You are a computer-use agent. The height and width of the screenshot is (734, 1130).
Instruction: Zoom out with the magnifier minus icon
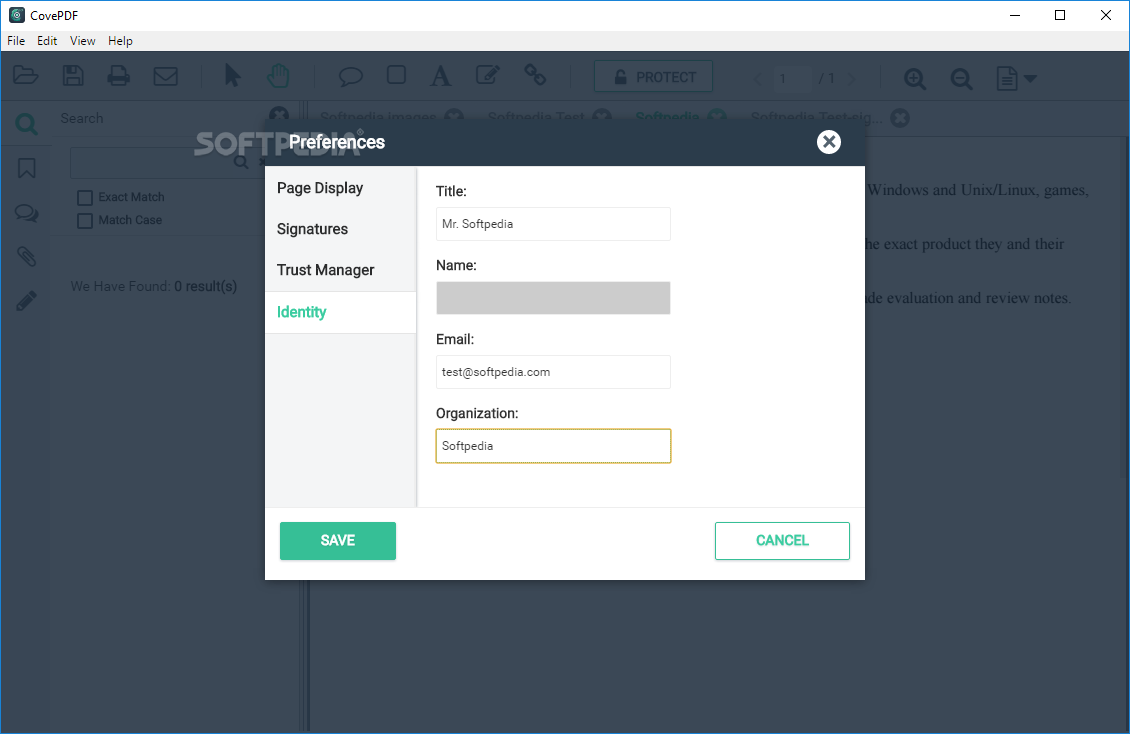(961, 79)
